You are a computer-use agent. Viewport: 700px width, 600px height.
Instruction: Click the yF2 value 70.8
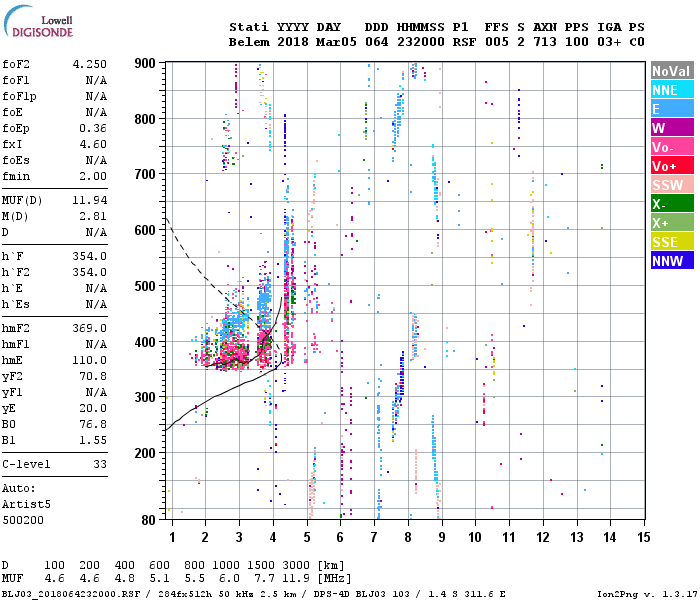coord(93,377)
